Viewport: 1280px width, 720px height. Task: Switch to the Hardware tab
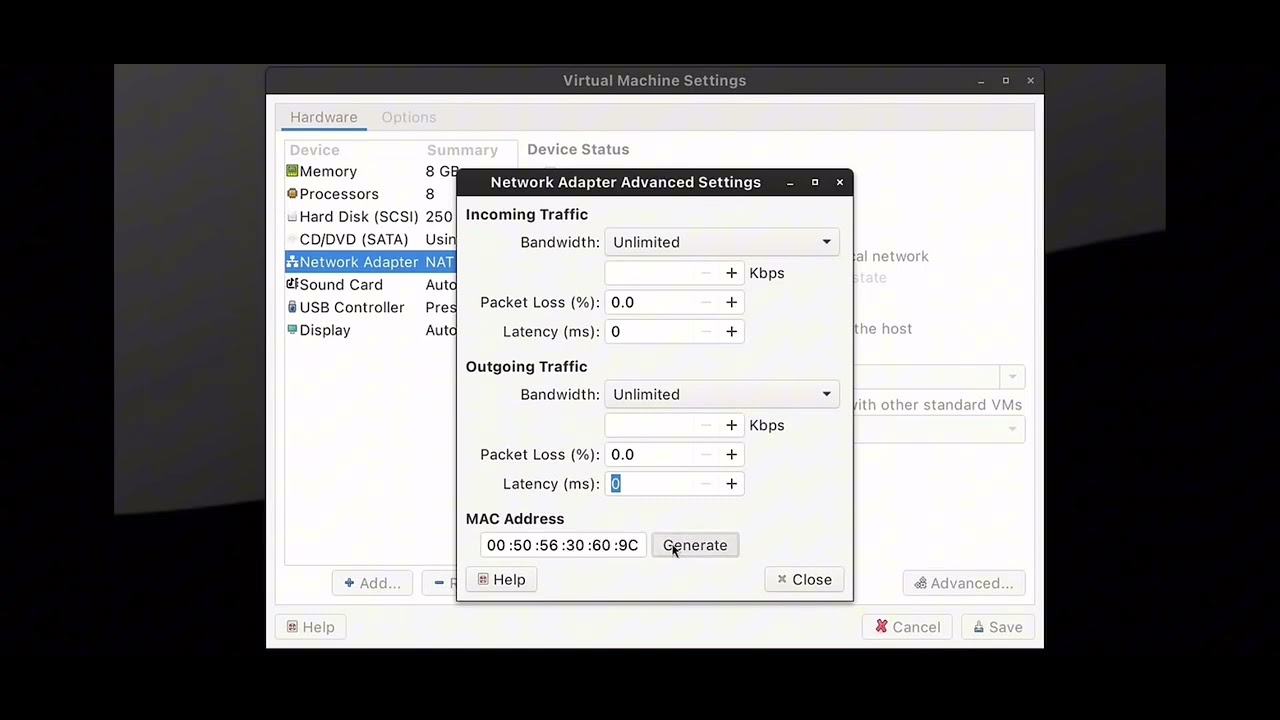click(x=323, y=117)
